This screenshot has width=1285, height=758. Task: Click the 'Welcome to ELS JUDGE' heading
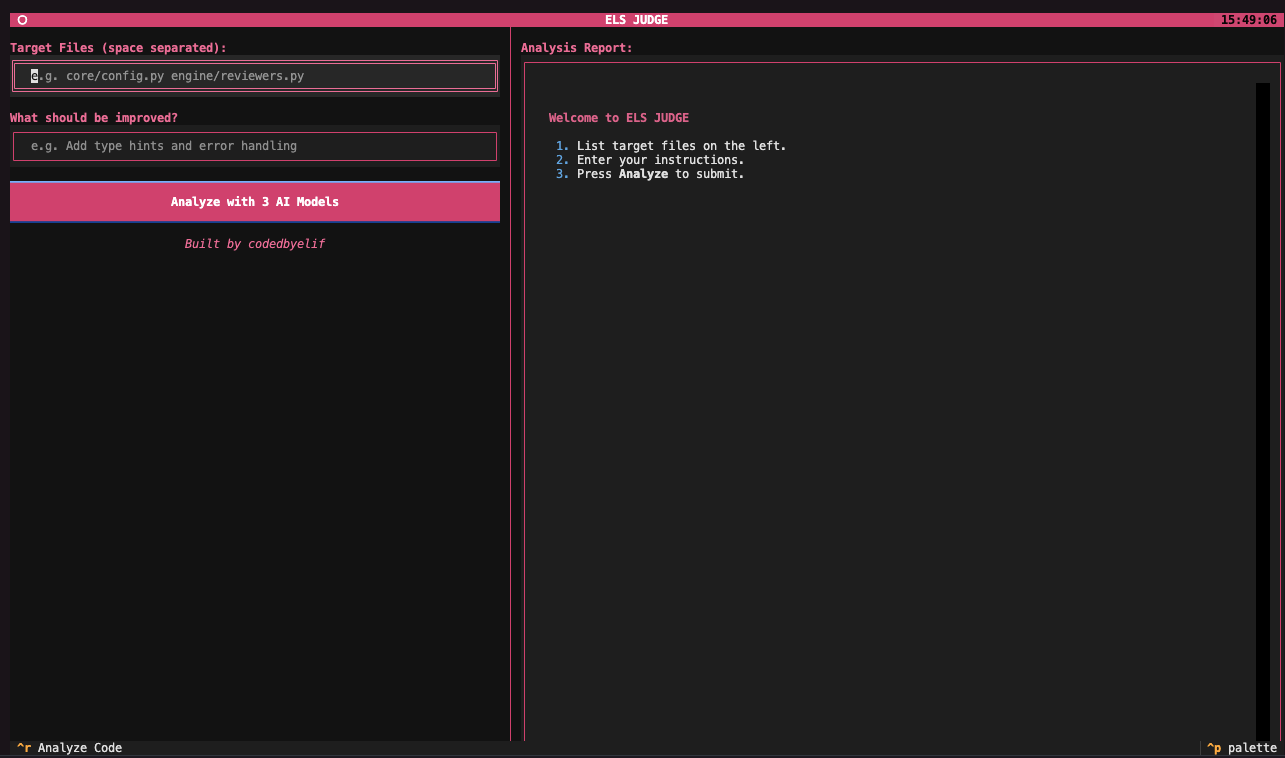click(618, 118)
